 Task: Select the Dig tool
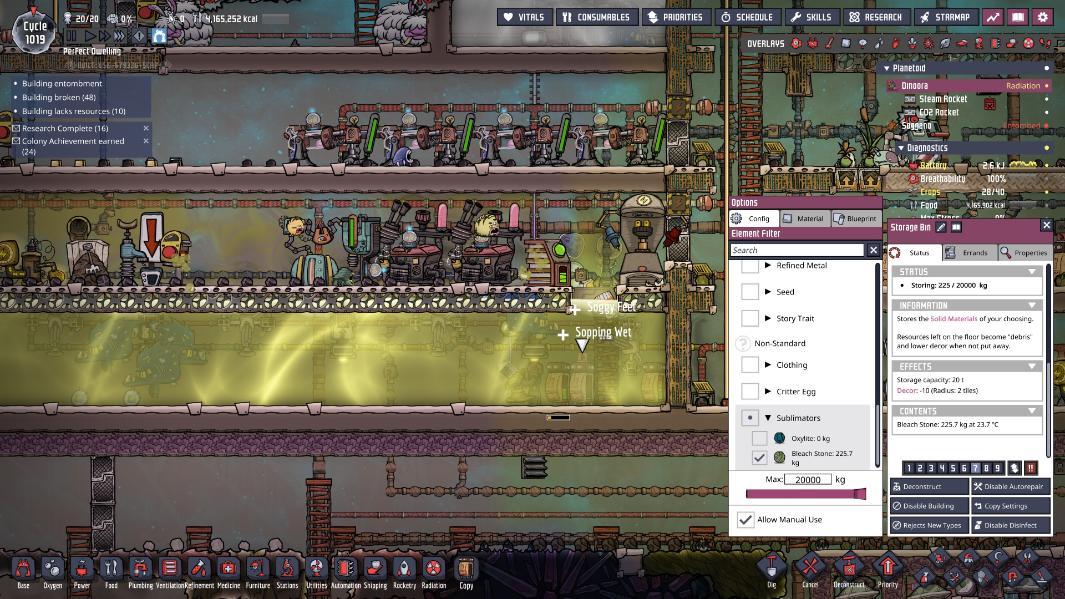(x=772, y=566)
